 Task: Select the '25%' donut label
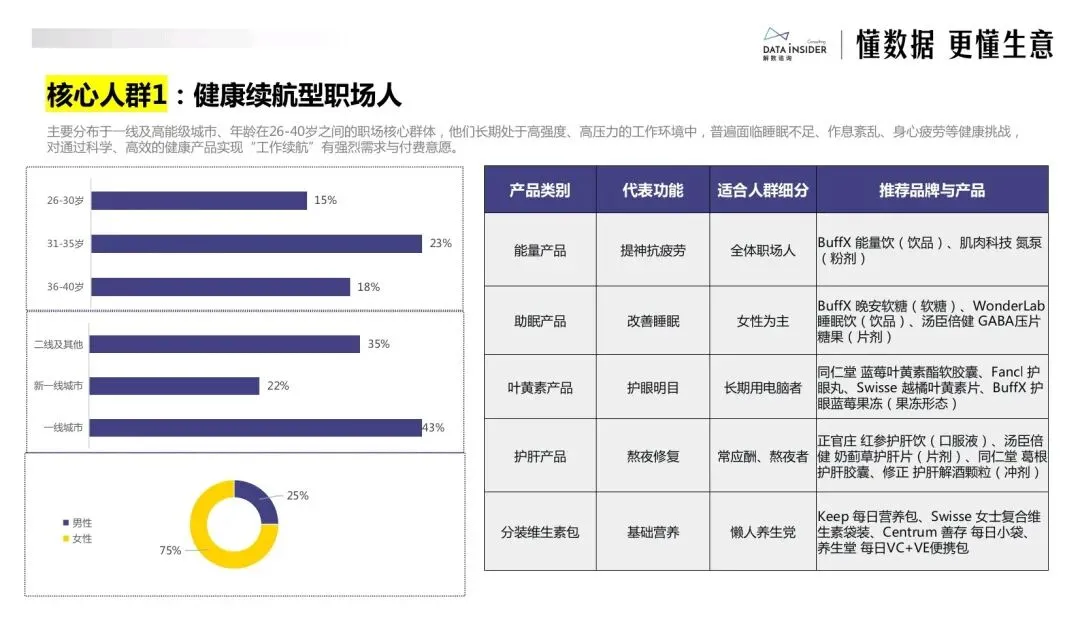tap(298, 496)
